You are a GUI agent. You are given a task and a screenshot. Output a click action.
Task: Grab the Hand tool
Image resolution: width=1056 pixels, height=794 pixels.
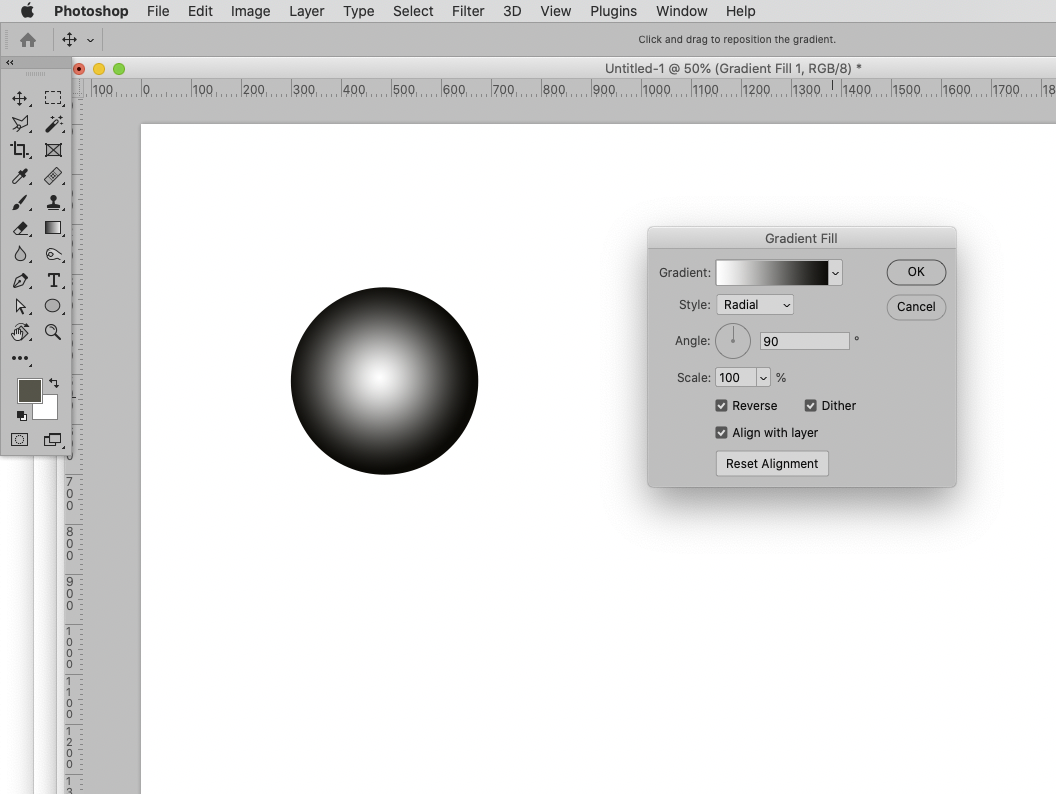point(20,333)
